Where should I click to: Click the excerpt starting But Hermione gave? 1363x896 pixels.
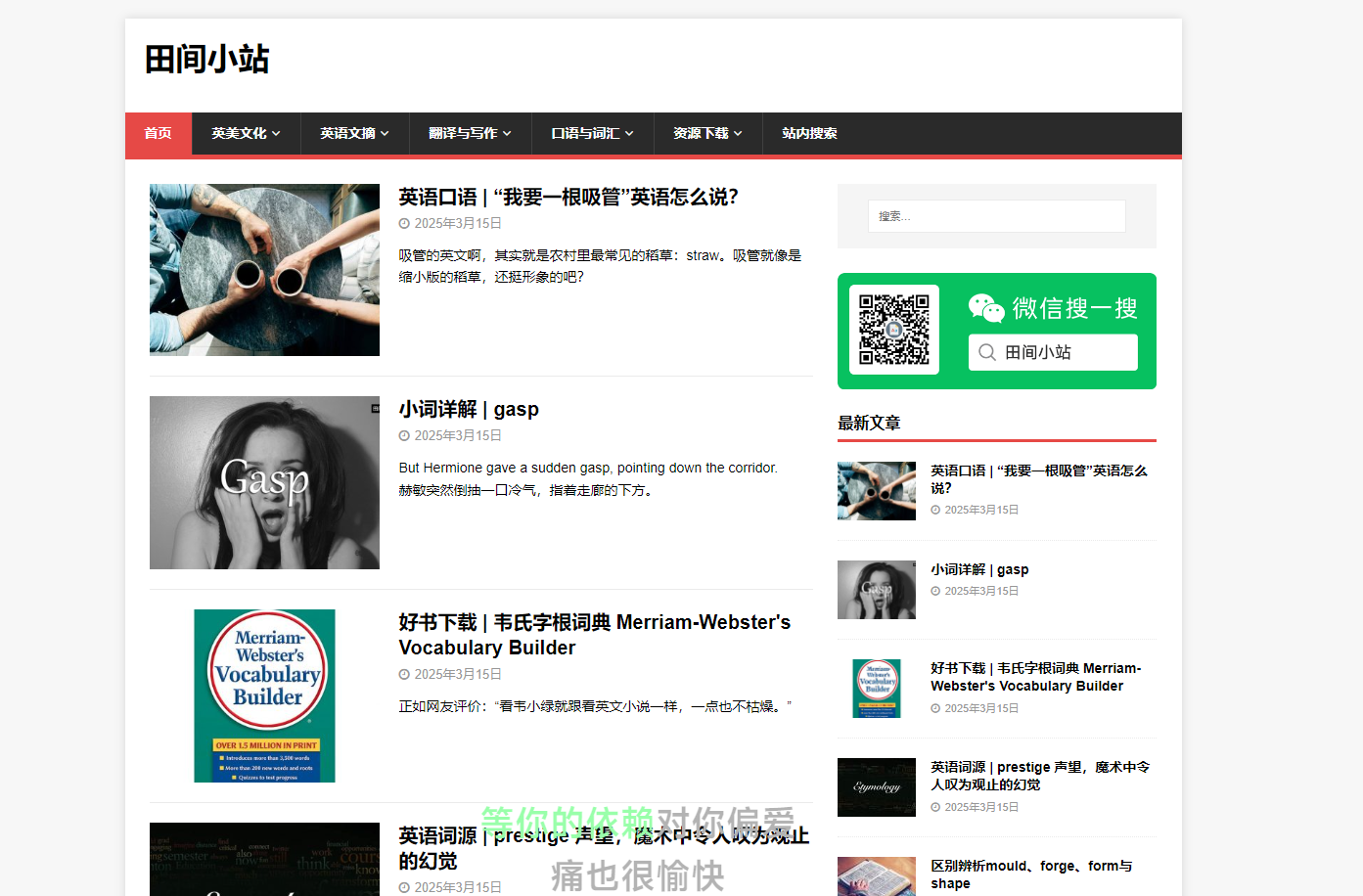pyautogui.click(x=588, y=479)
